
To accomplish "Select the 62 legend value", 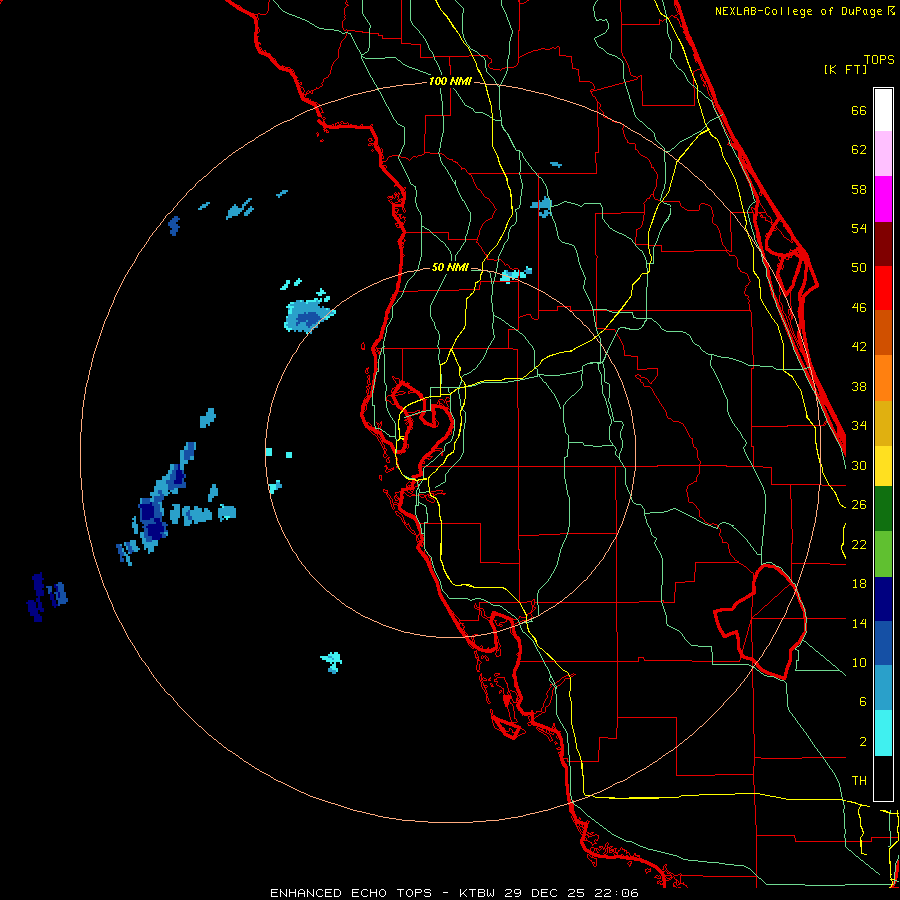I will click(859, 150).
